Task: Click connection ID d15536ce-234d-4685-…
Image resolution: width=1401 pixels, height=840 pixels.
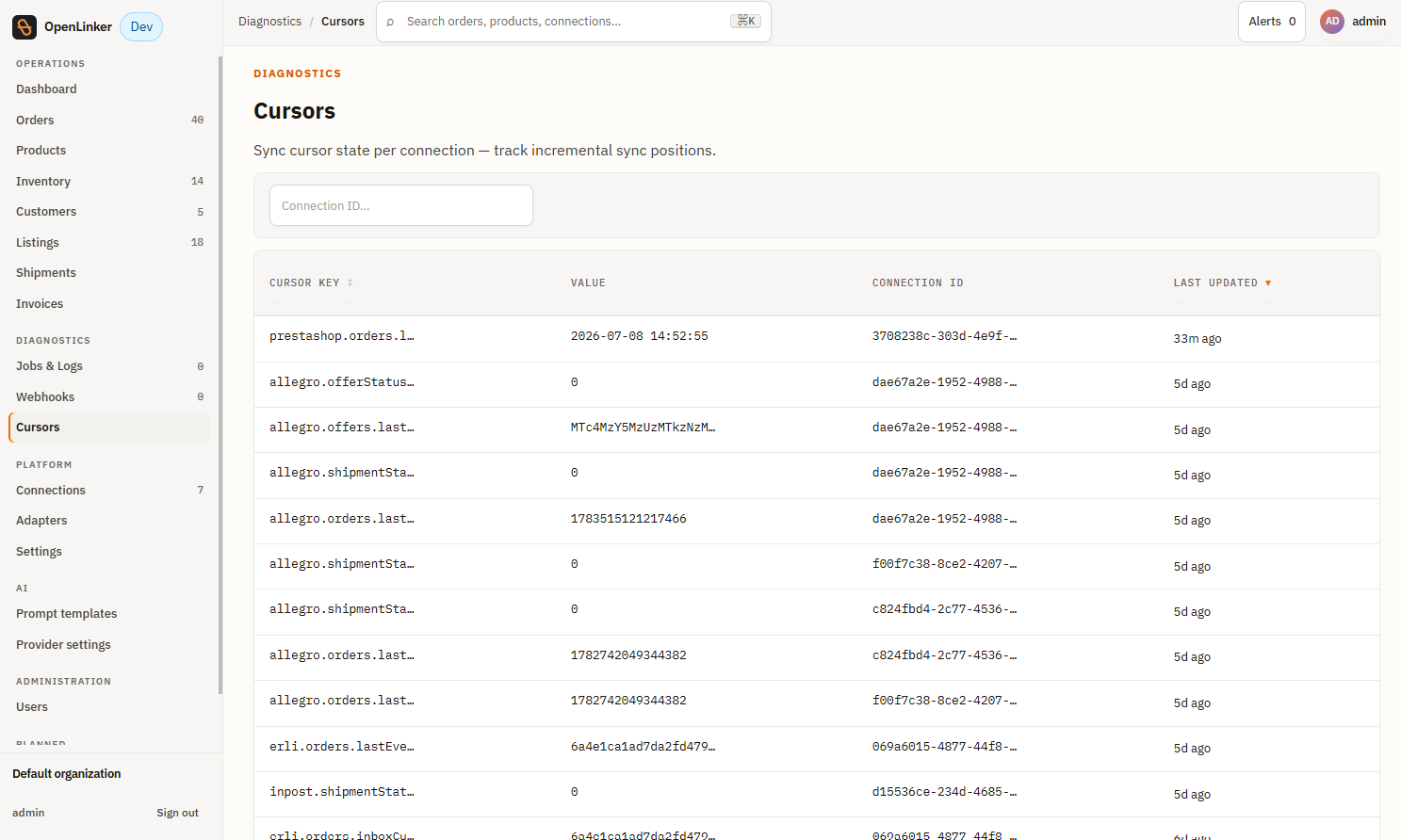Action: click(x=944, y=792)
